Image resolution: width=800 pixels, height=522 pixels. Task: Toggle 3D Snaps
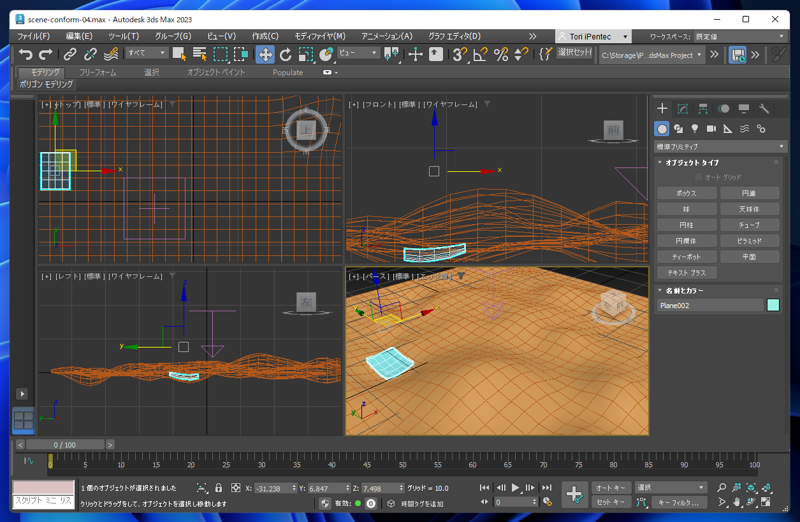pyautogui.click(x=460, y=54)
